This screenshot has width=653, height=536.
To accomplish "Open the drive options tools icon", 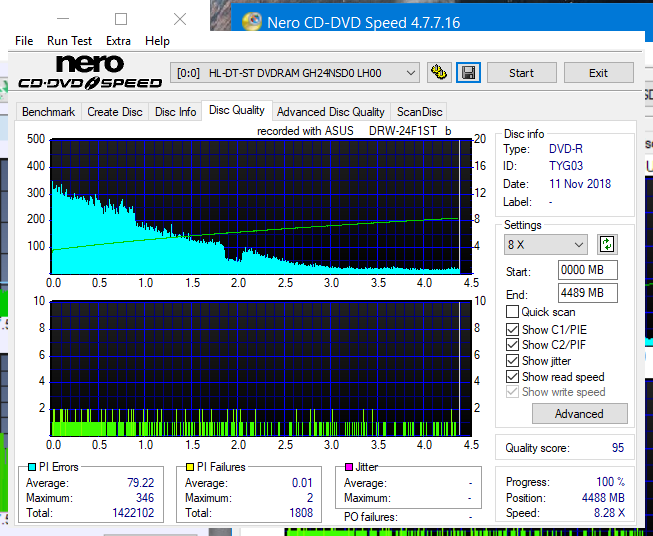I will click(x=439, y=73).
